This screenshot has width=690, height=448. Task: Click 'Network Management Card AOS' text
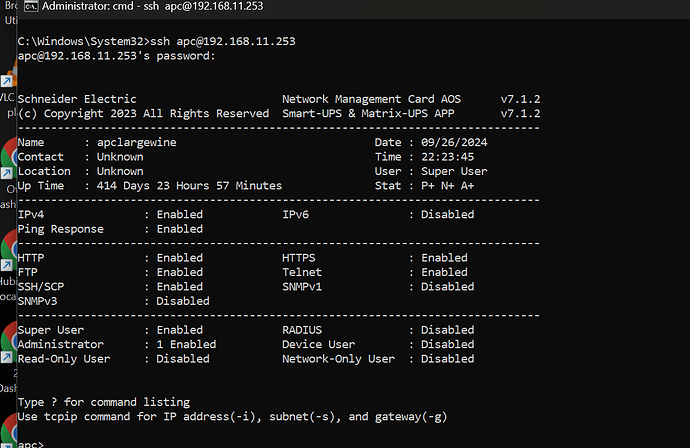click(371, 99)
